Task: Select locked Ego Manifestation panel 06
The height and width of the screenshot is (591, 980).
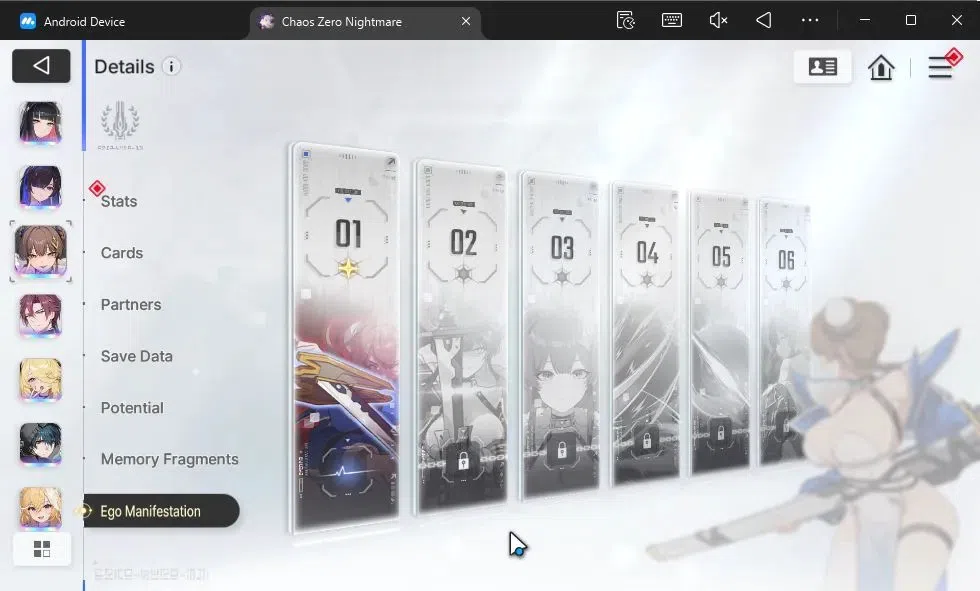Action: 784,332
